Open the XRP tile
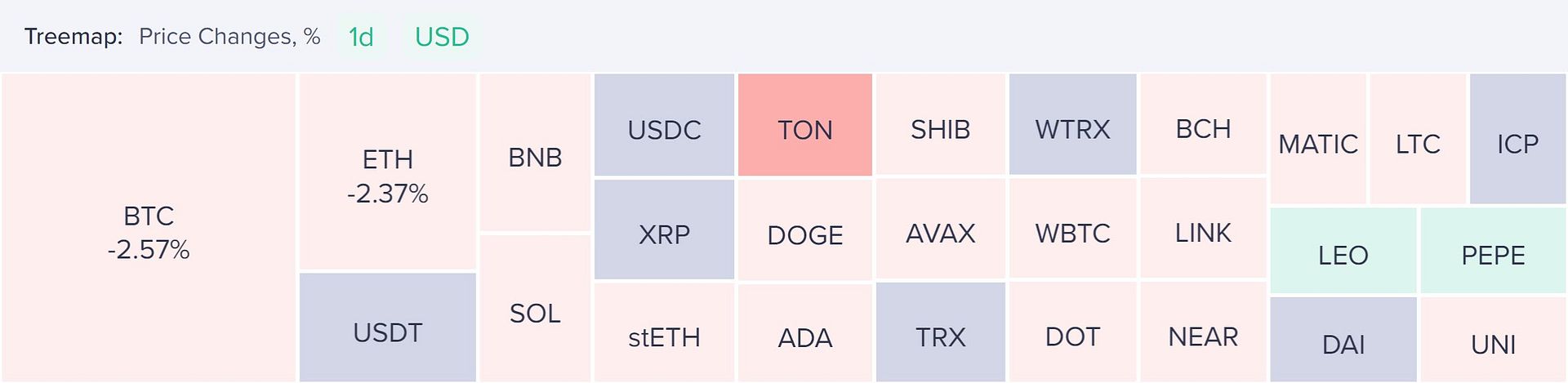Screen dimensions: 1568x383 664,229
